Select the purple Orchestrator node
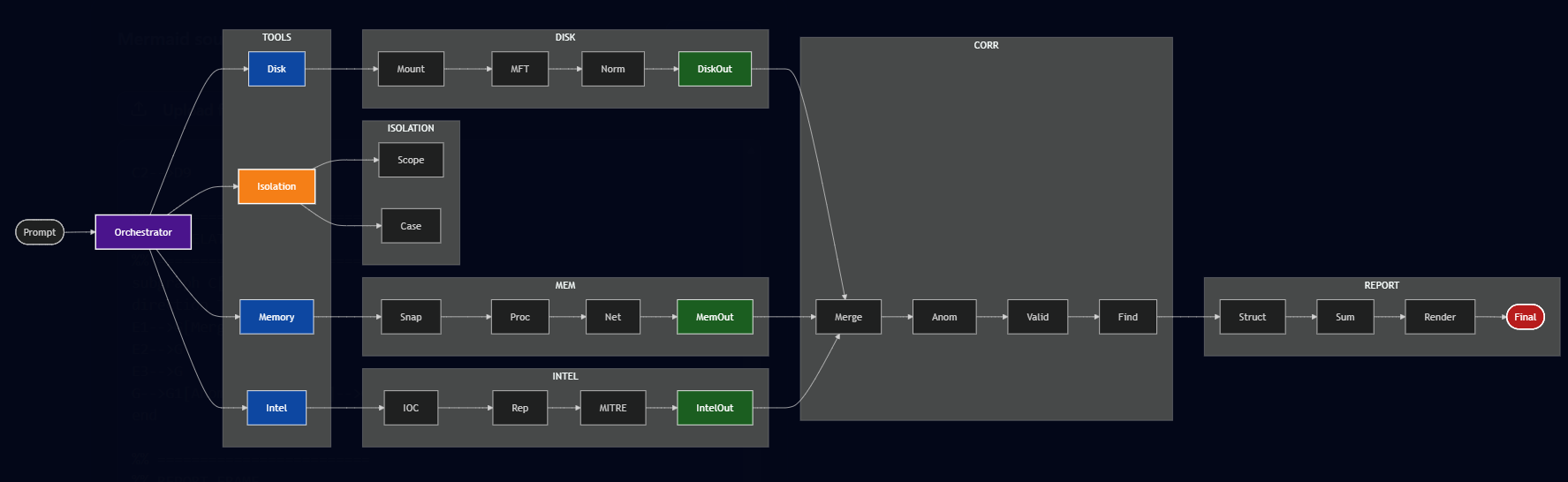1568x482 pixels. (143, 232)
